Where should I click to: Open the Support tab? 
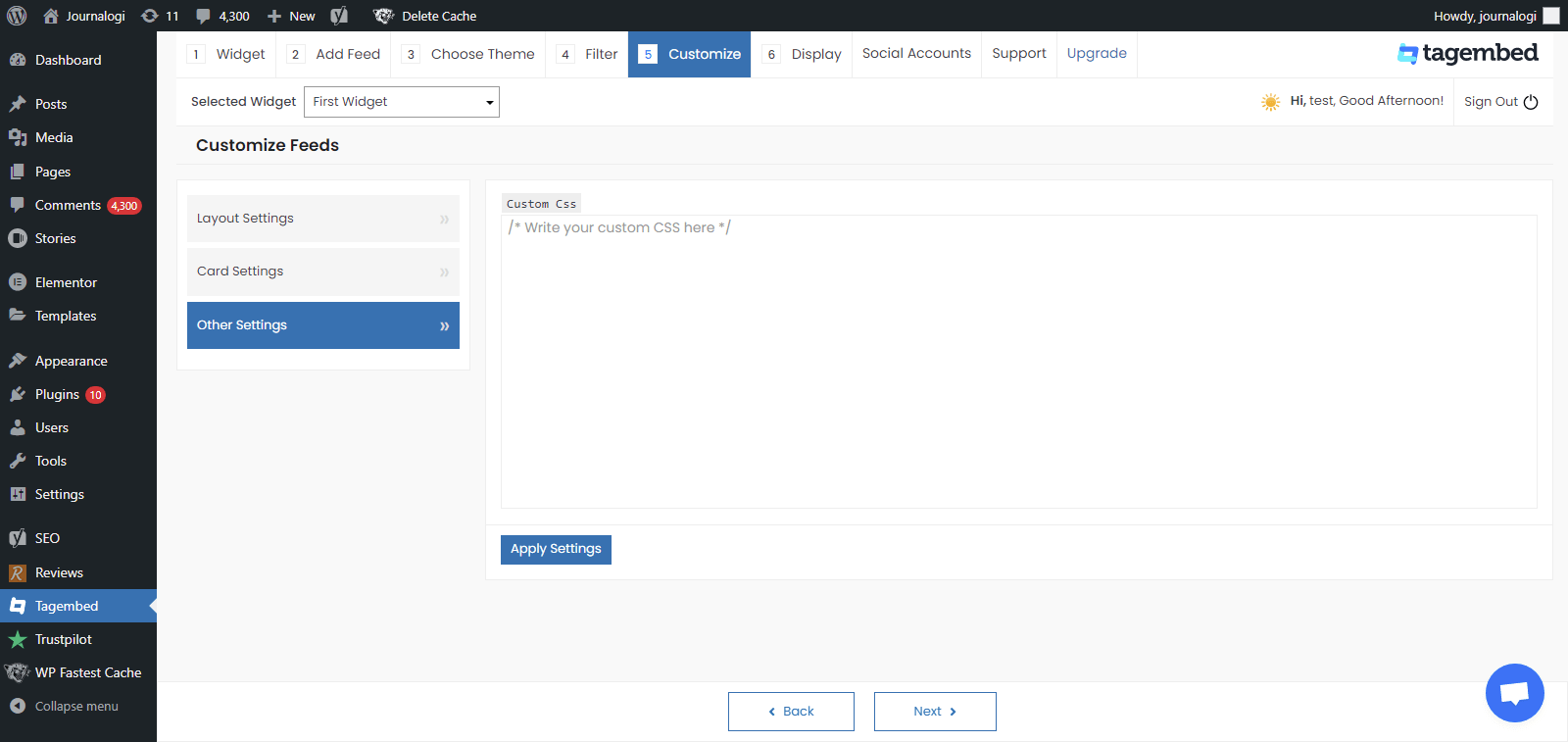(1019, 54)
